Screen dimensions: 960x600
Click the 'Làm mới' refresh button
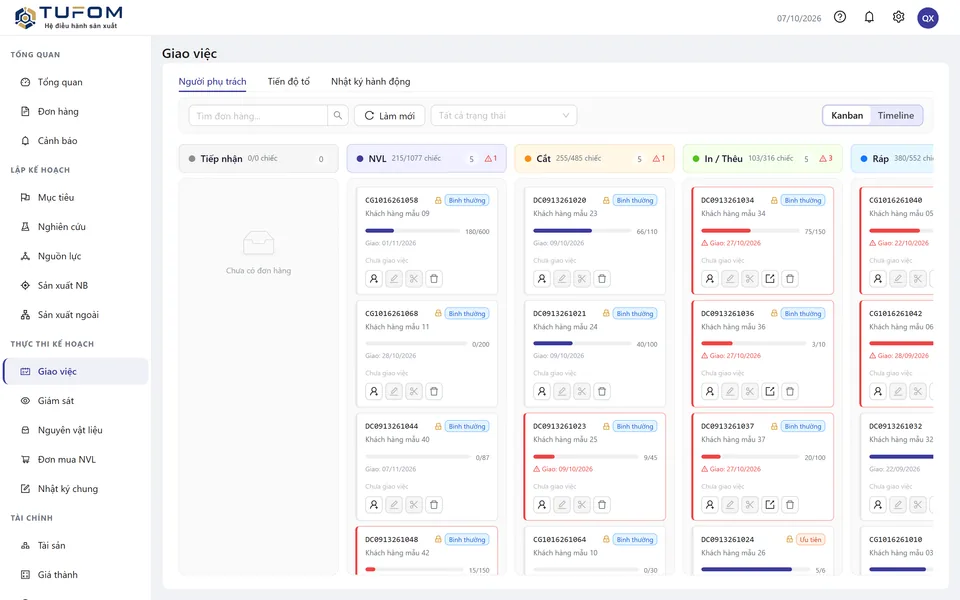click(x=389, y=115)
